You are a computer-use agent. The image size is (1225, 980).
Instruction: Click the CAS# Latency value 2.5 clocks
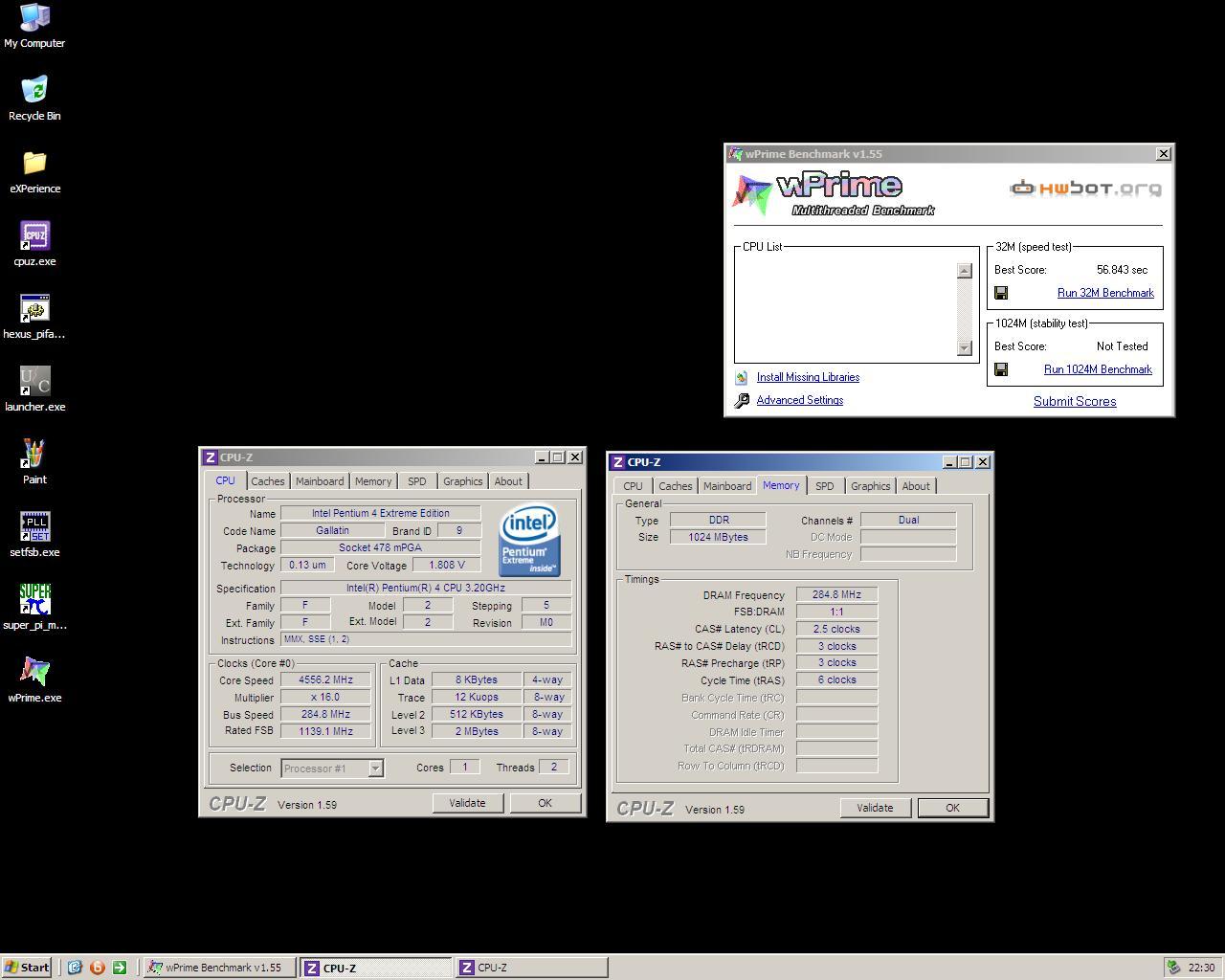click(x=836, y=630)
